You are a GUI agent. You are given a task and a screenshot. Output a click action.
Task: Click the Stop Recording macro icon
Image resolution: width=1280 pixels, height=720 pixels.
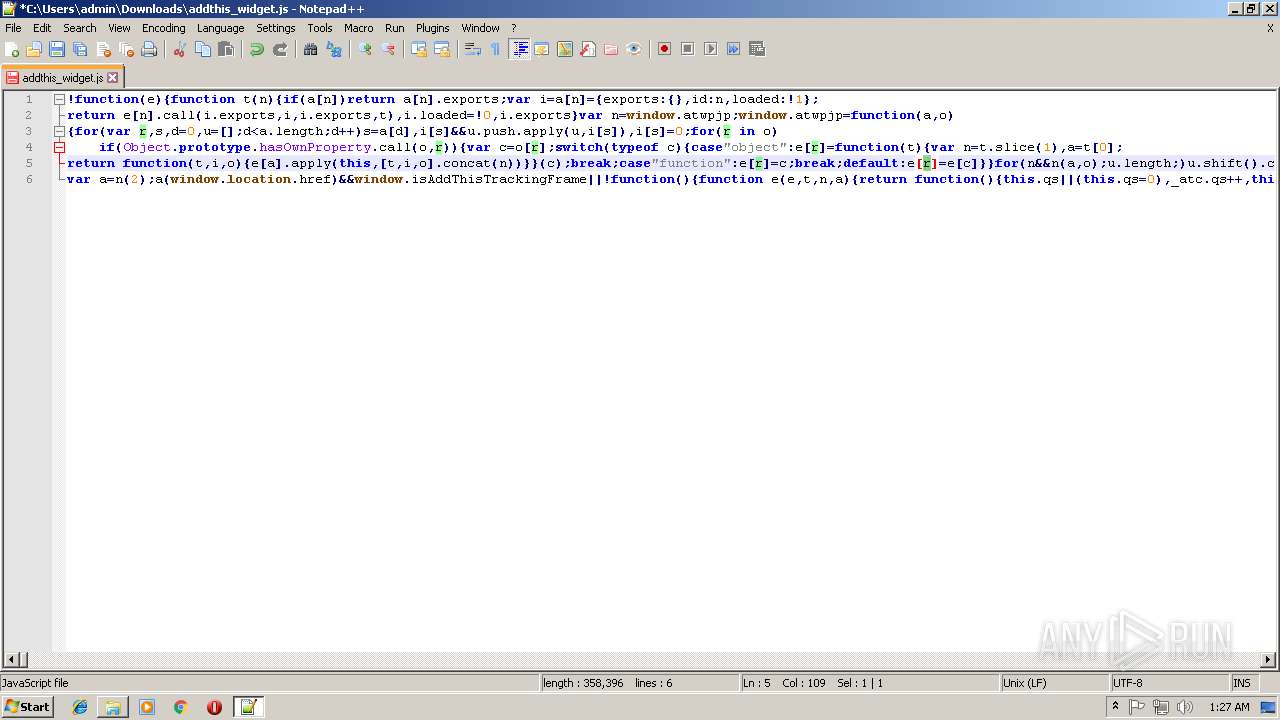pos(687,49)
